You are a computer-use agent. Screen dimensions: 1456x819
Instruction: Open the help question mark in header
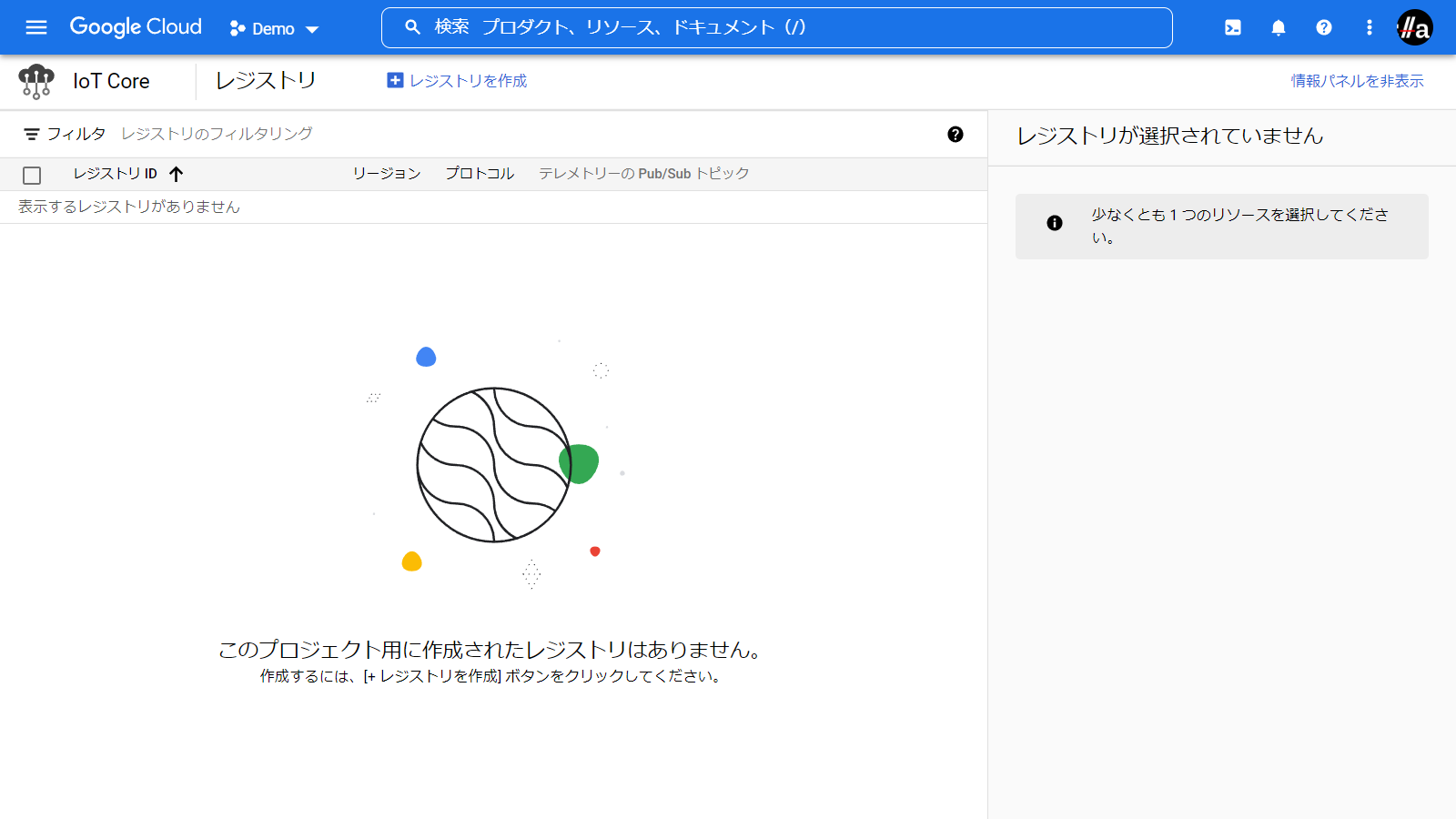click(1324, 27)
